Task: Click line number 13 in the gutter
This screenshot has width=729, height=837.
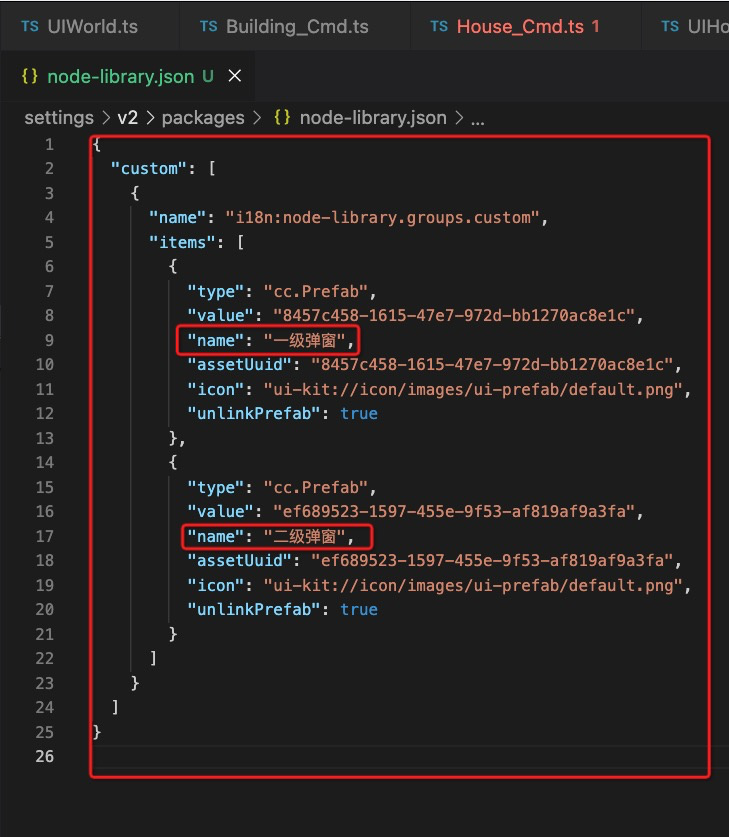Action: 45,438
